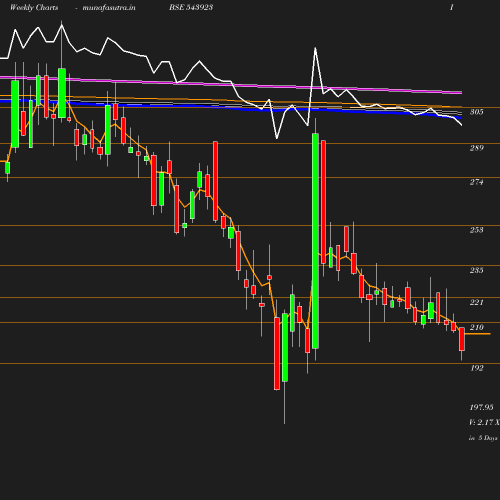
Task: Click the 235 price axis label
Action: 476,270
